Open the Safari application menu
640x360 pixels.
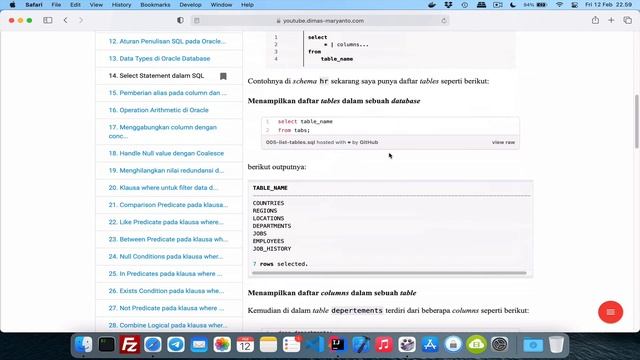pos(34,5)
